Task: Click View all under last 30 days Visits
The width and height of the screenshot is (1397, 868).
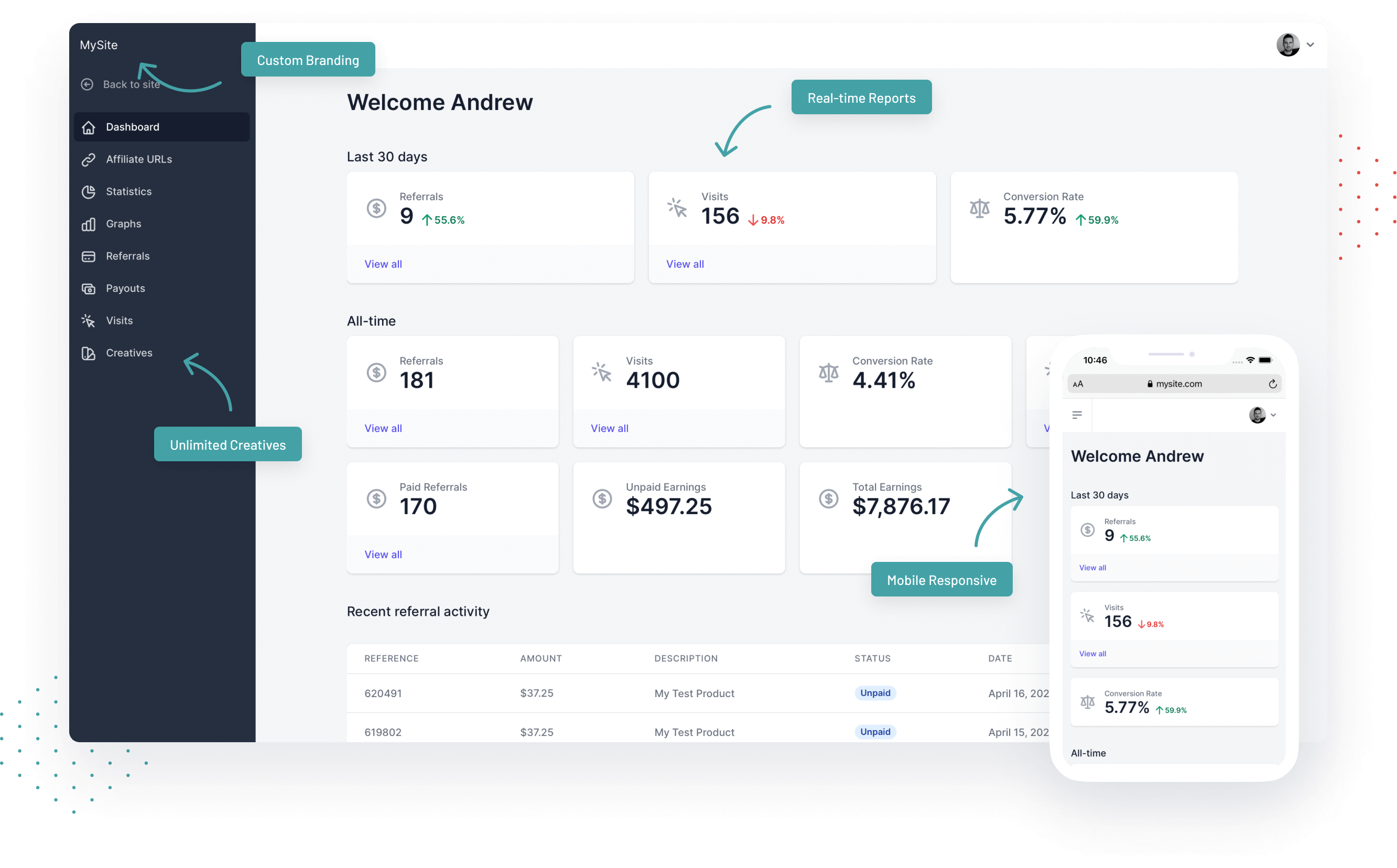Action: (x=684, y=263)
